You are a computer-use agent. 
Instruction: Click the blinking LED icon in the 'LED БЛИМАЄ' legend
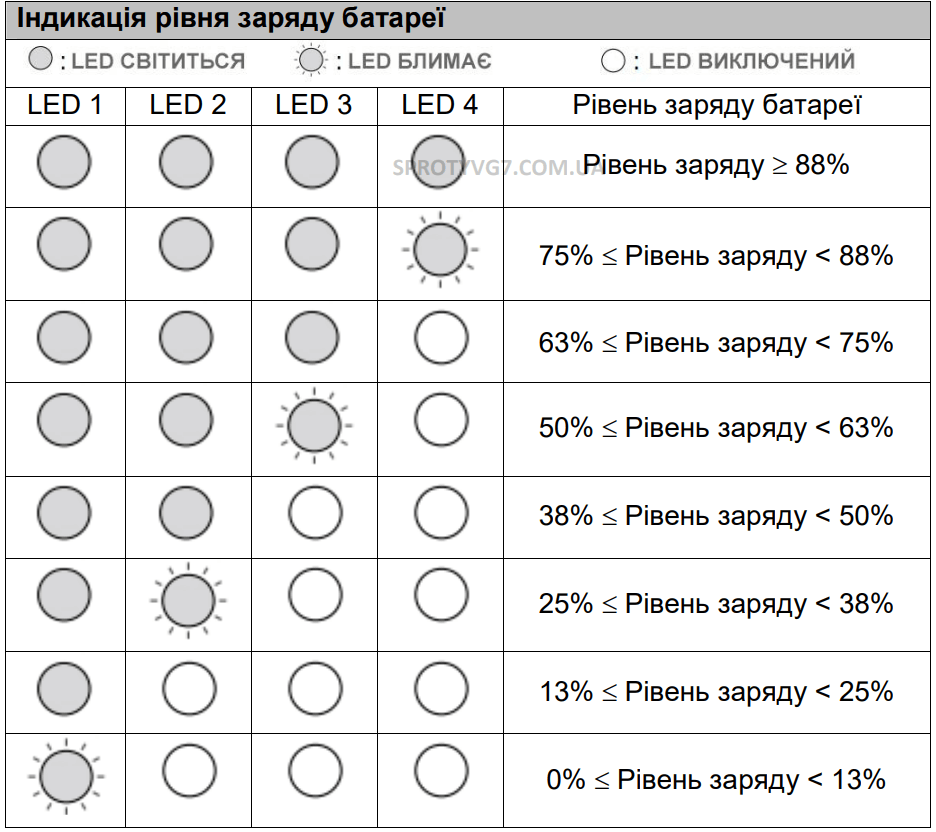pyautogui.click(x=310, y=60)
